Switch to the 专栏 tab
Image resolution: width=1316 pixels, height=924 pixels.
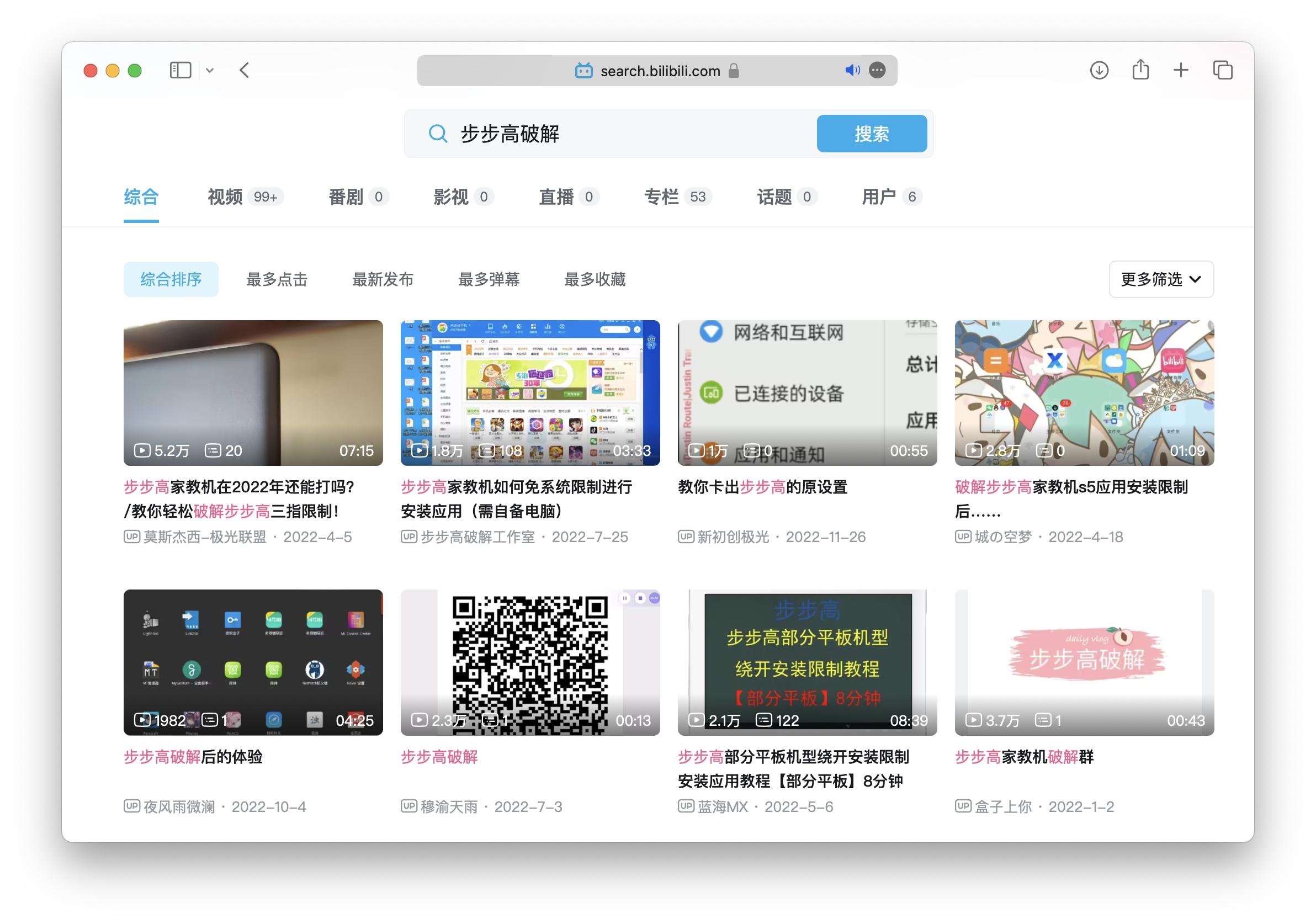[x=661, y=197]
